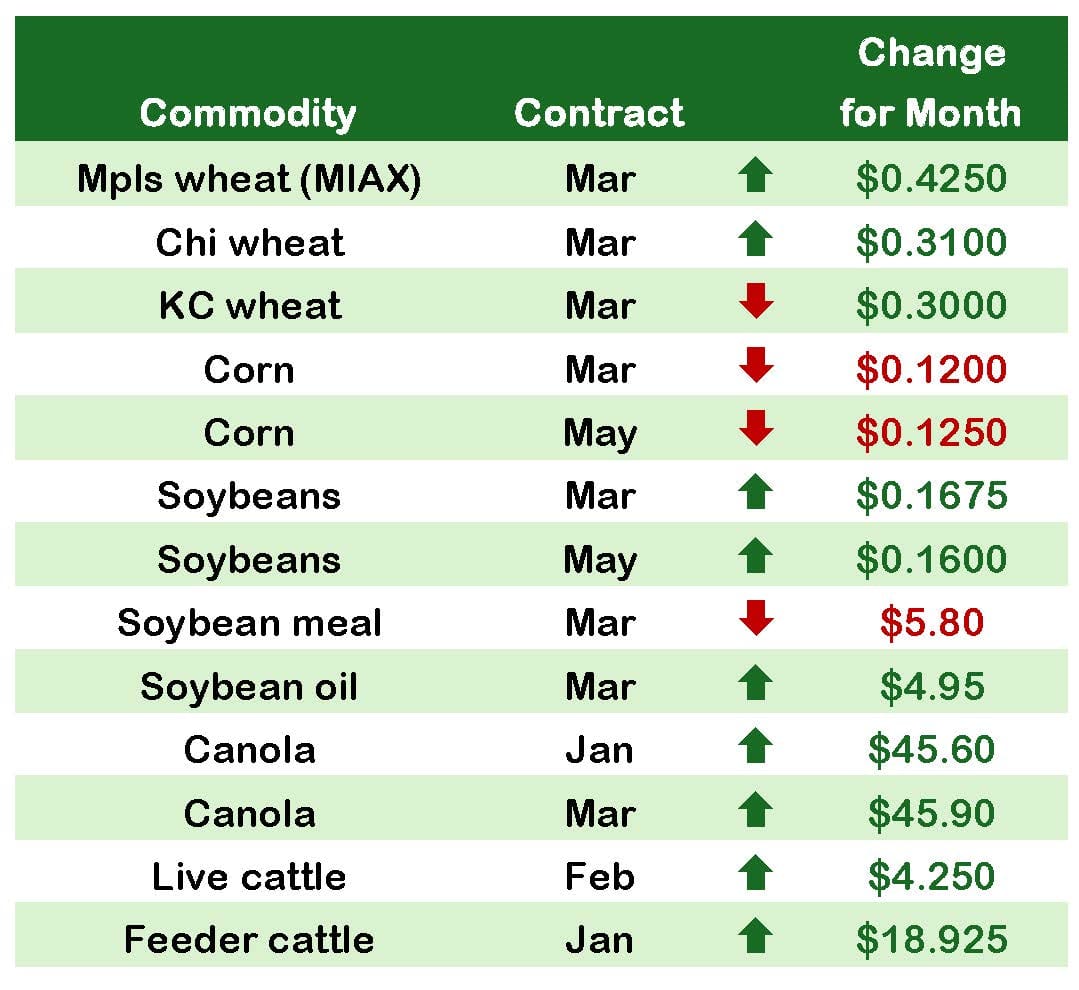The image size is (1079, 990).
Task: Click the red $5.80 Soybean meal value
Action: (x=931, y=623)
